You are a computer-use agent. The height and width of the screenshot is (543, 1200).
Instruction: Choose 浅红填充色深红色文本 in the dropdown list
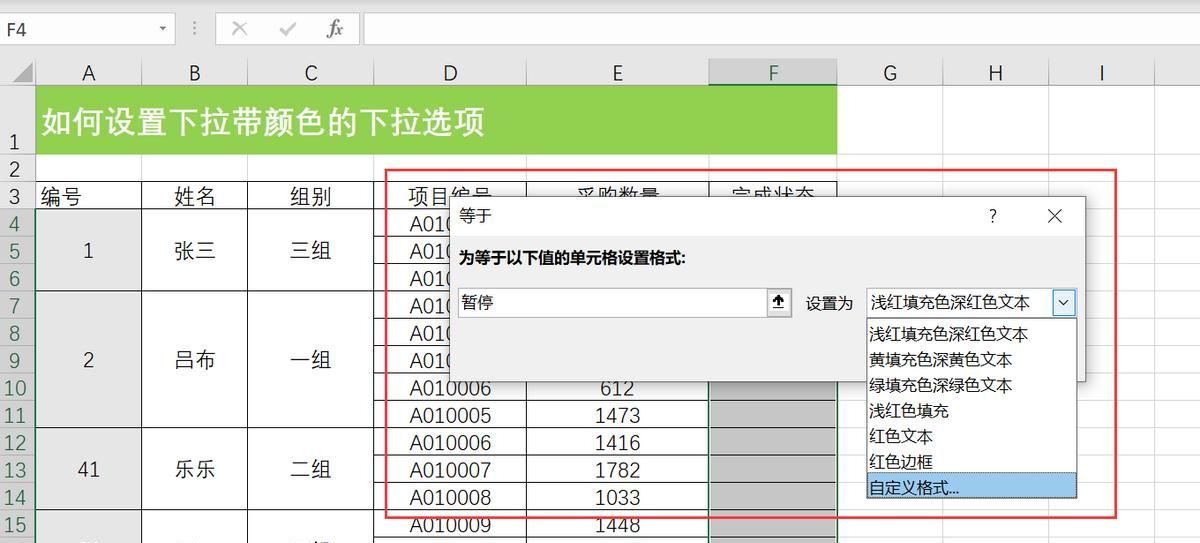[x=971, y=334]
